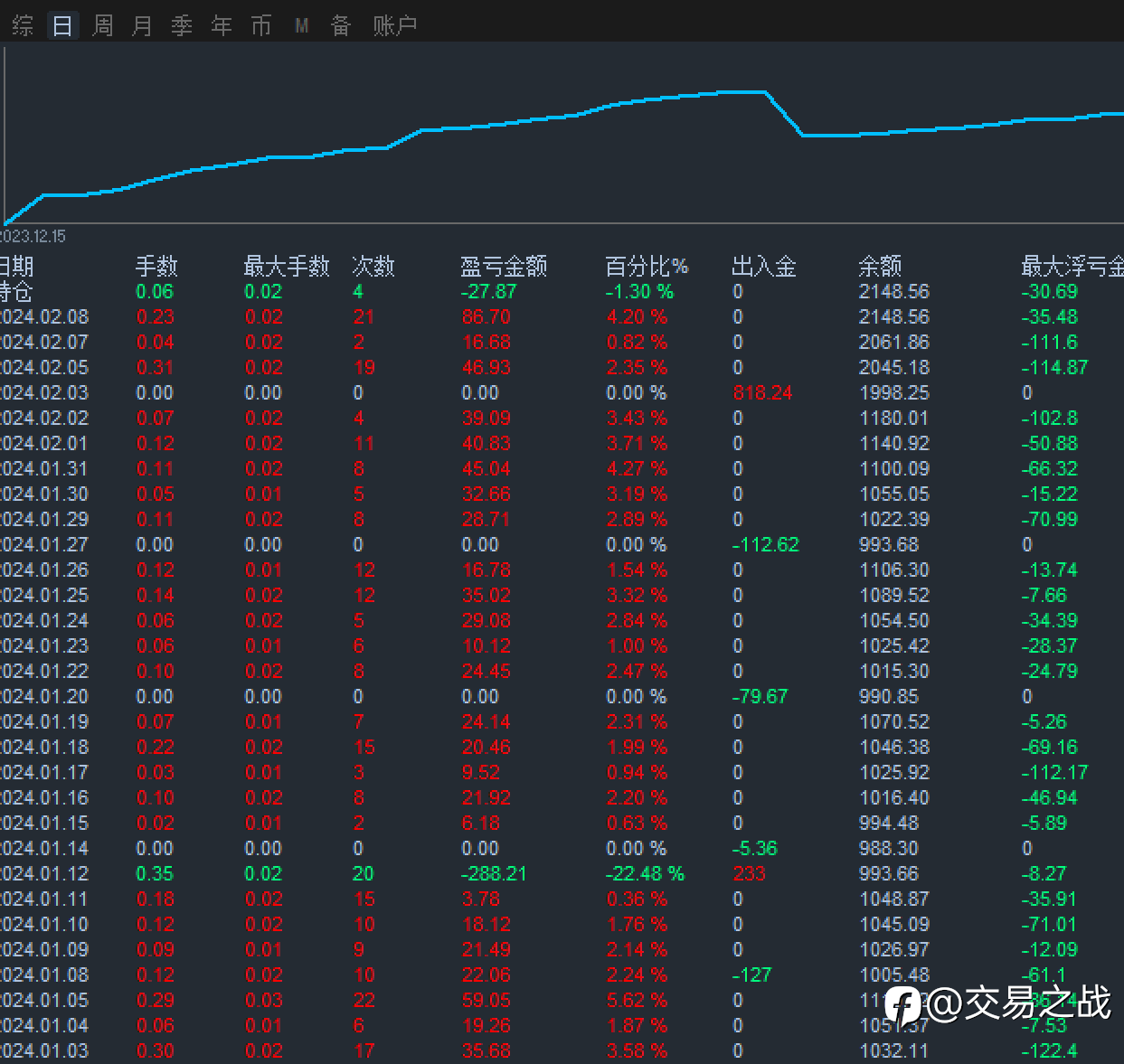Click the 86.70 profit amount
Image resolution: width=1124 pixels, height=1064 pixels.
(486, 317)
